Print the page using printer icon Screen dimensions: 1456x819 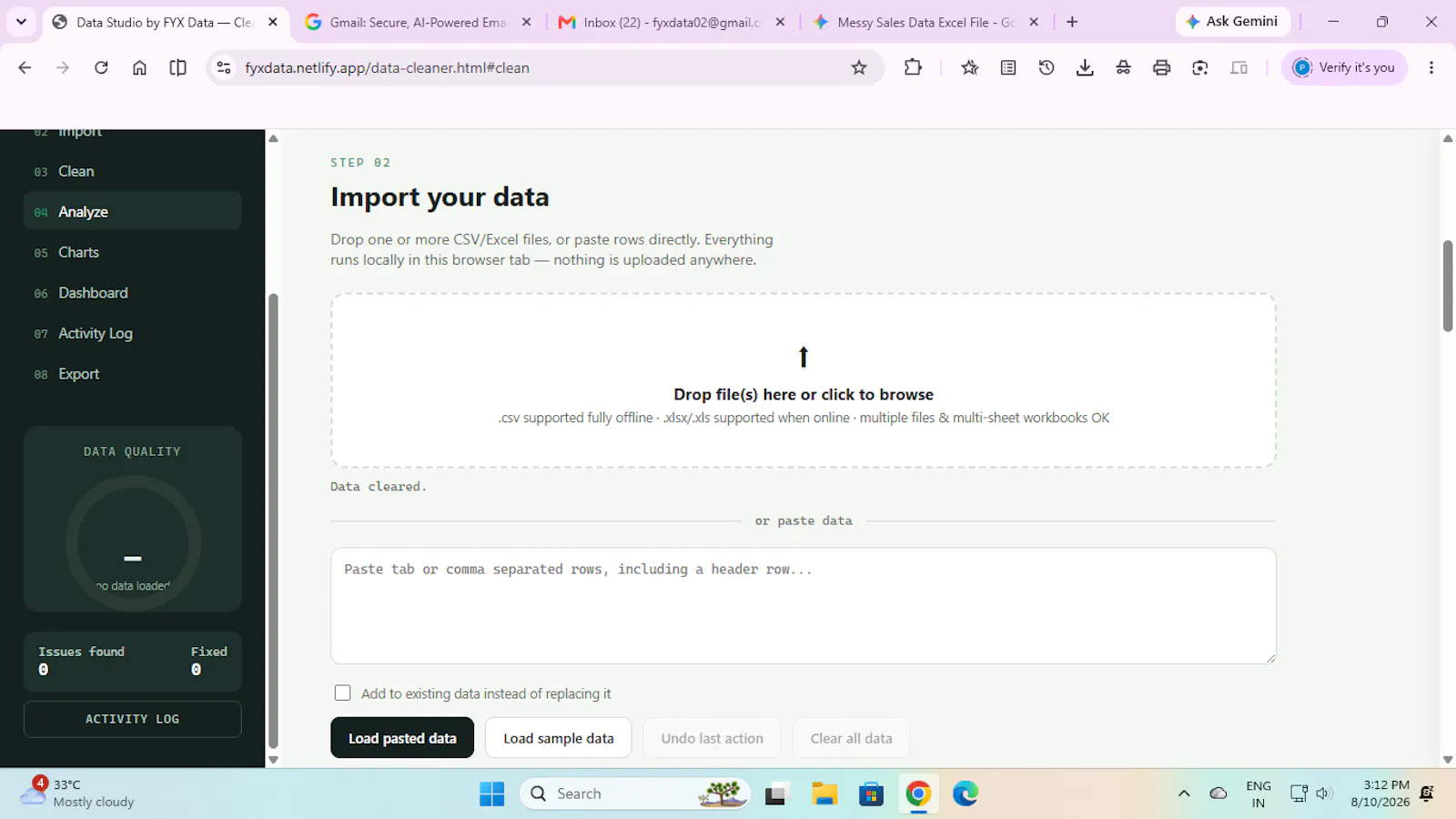pos(1161,67)
